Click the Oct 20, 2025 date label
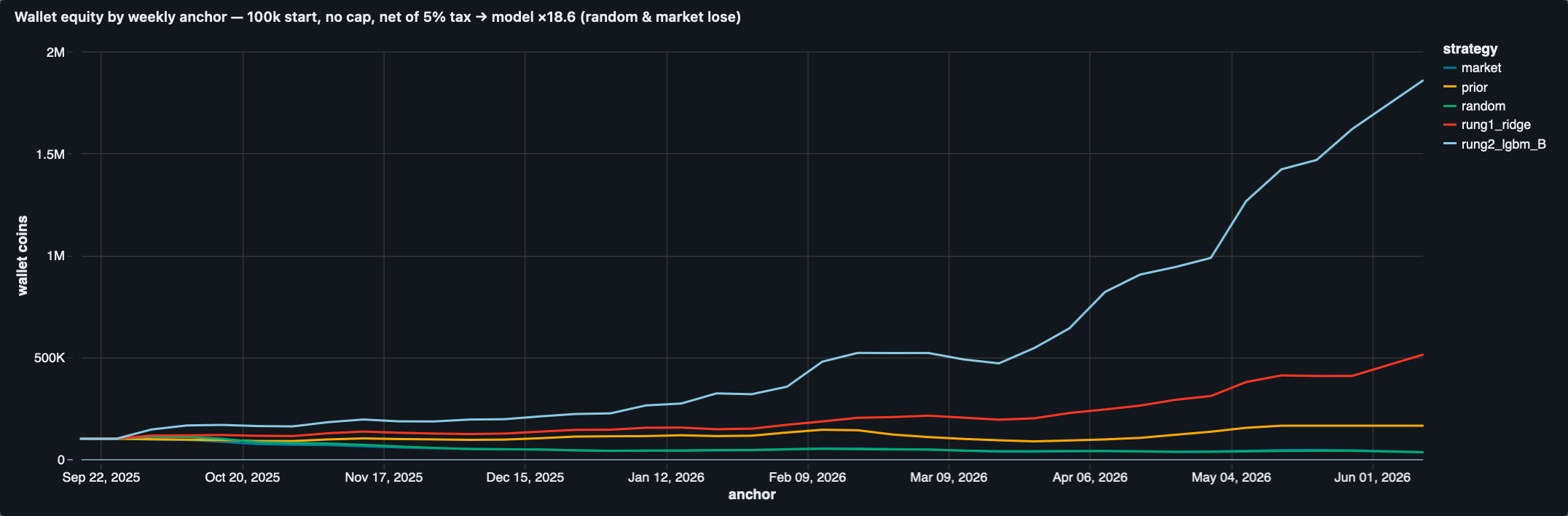 coord(243,477)
